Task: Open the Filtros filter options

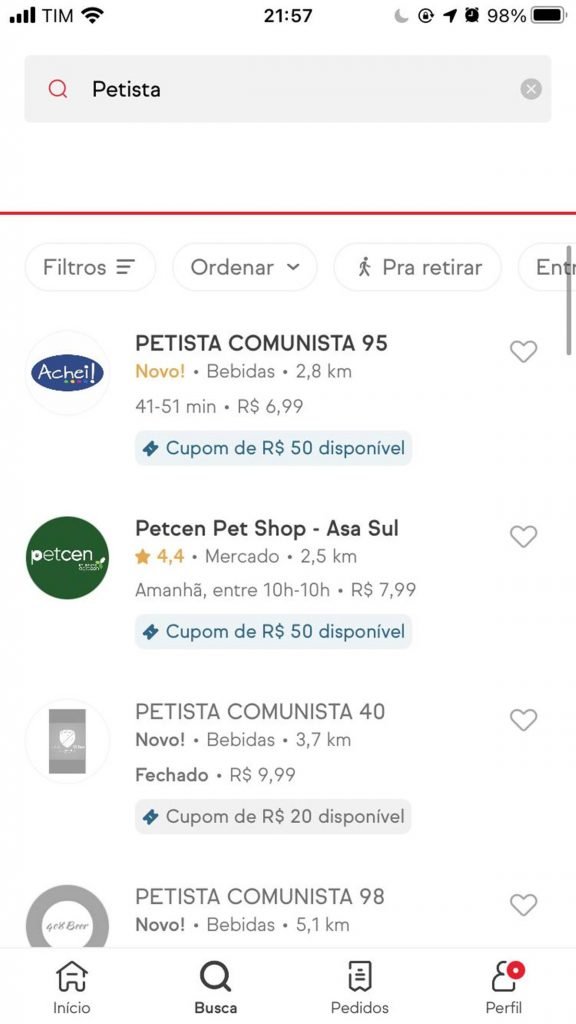Action: pyautogui.click(x=90, y=267)
